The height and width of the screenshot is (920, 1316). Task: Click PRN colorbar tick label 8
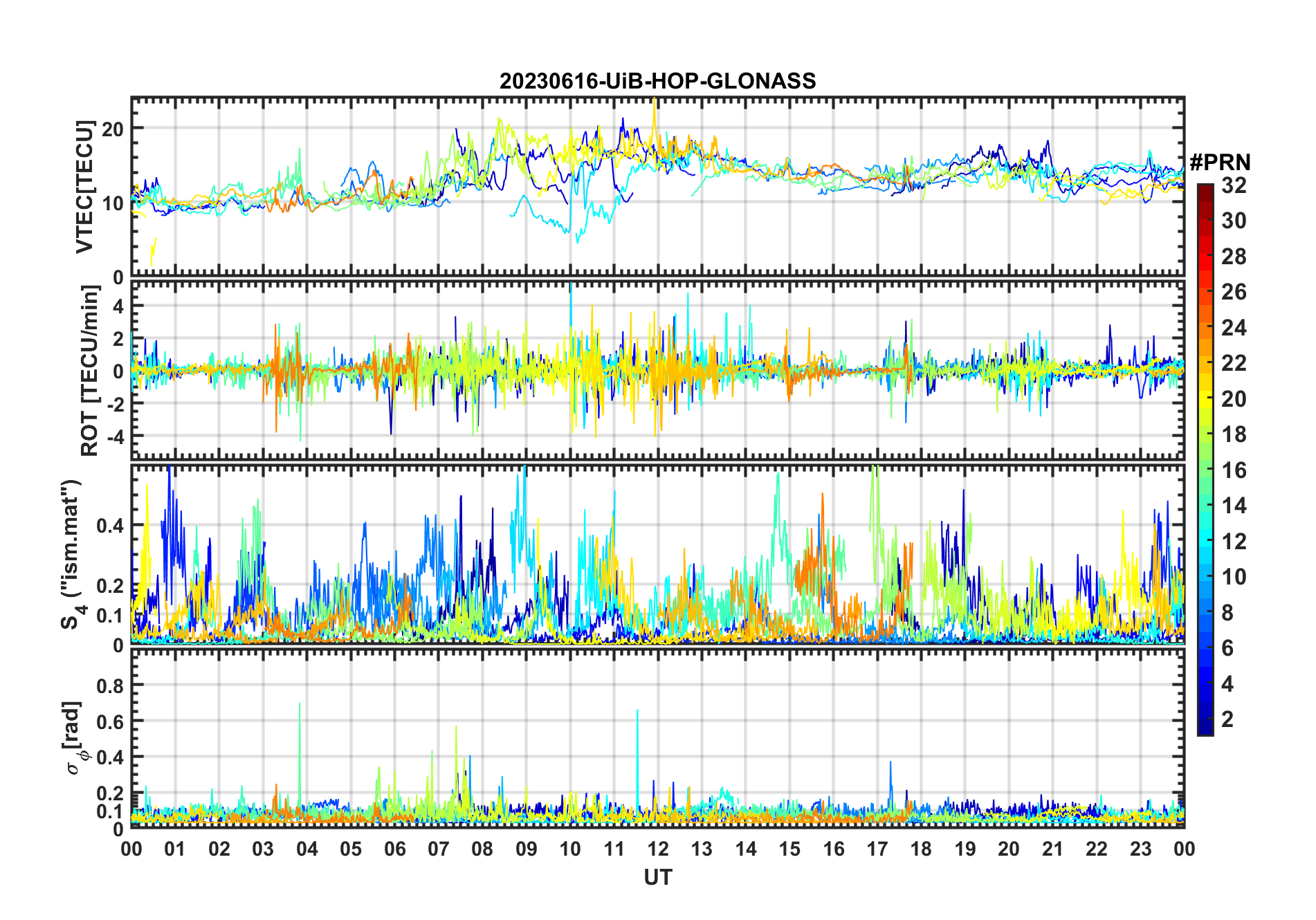1227,613
